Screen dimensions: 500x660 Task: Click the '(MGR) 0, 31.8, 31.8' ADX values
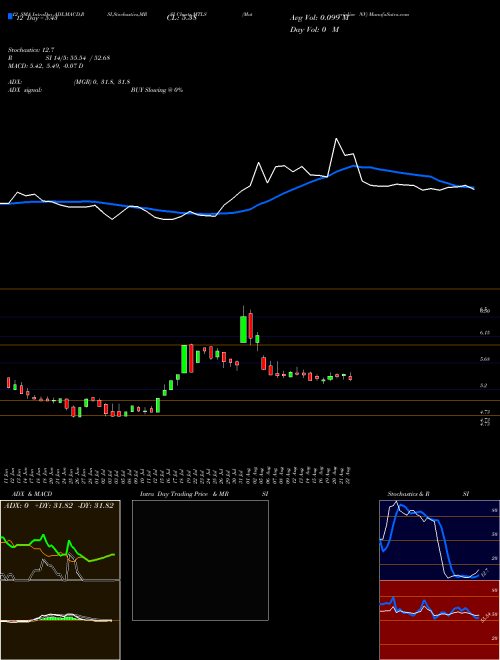pyautogui.click(x=102, y=82)
